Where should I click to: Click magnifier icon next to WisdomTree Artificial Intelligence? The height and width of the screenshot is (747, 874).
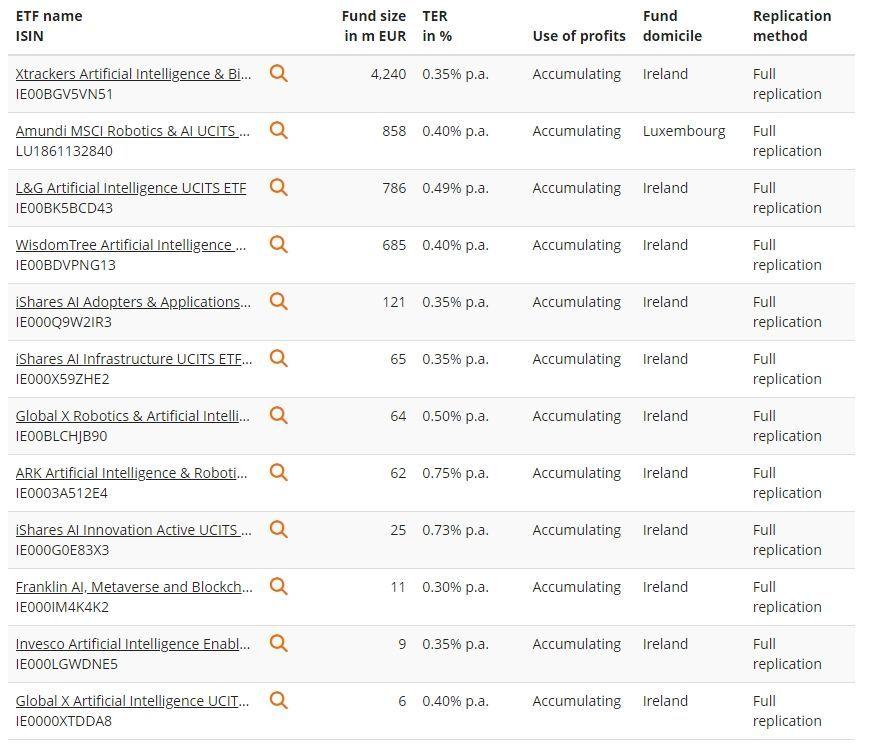[x=279, y=244]
